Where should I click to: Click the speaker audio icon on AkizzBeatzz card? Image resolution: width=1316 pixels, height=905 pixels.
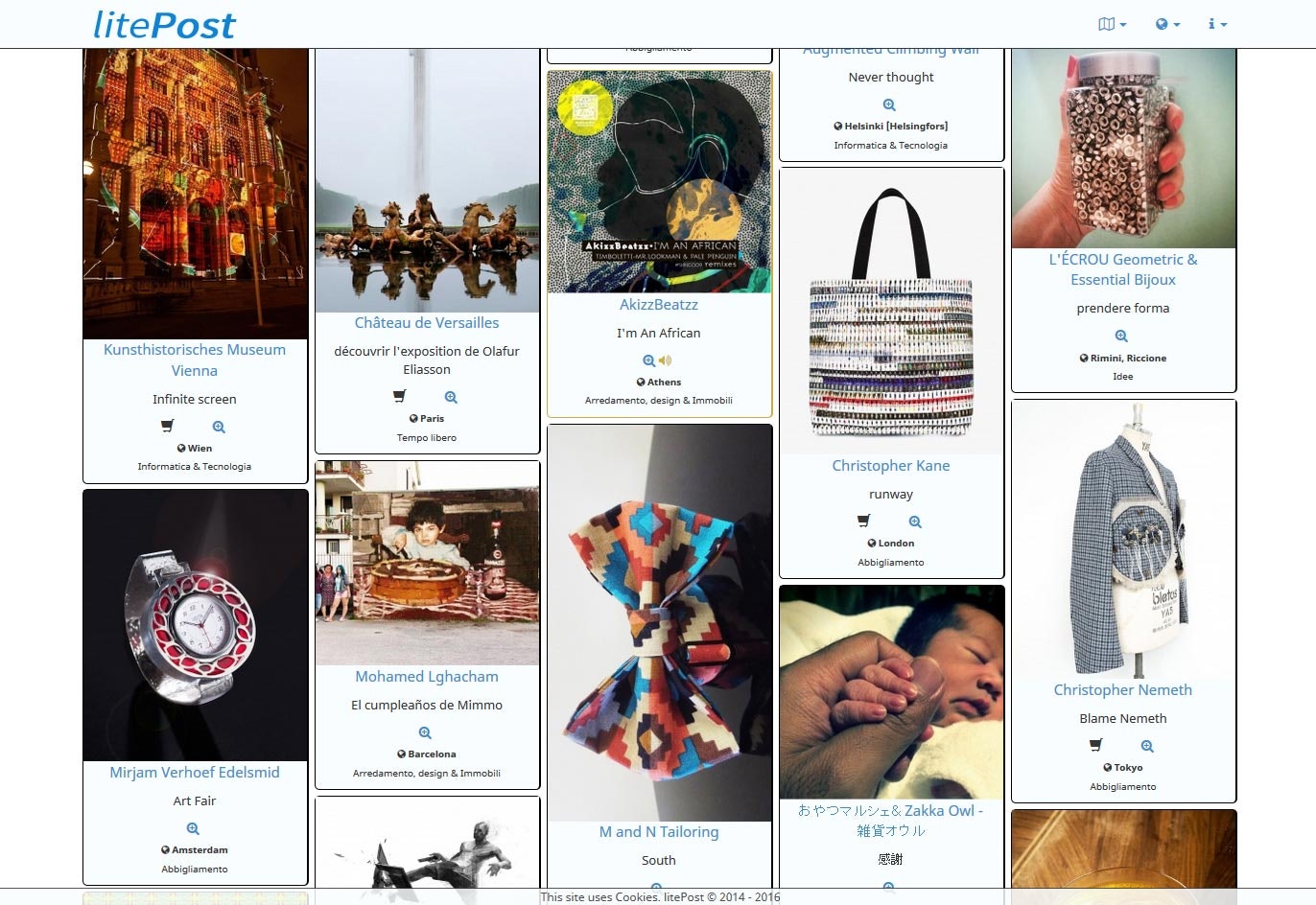pyautogui.click(x=666, y=360)
